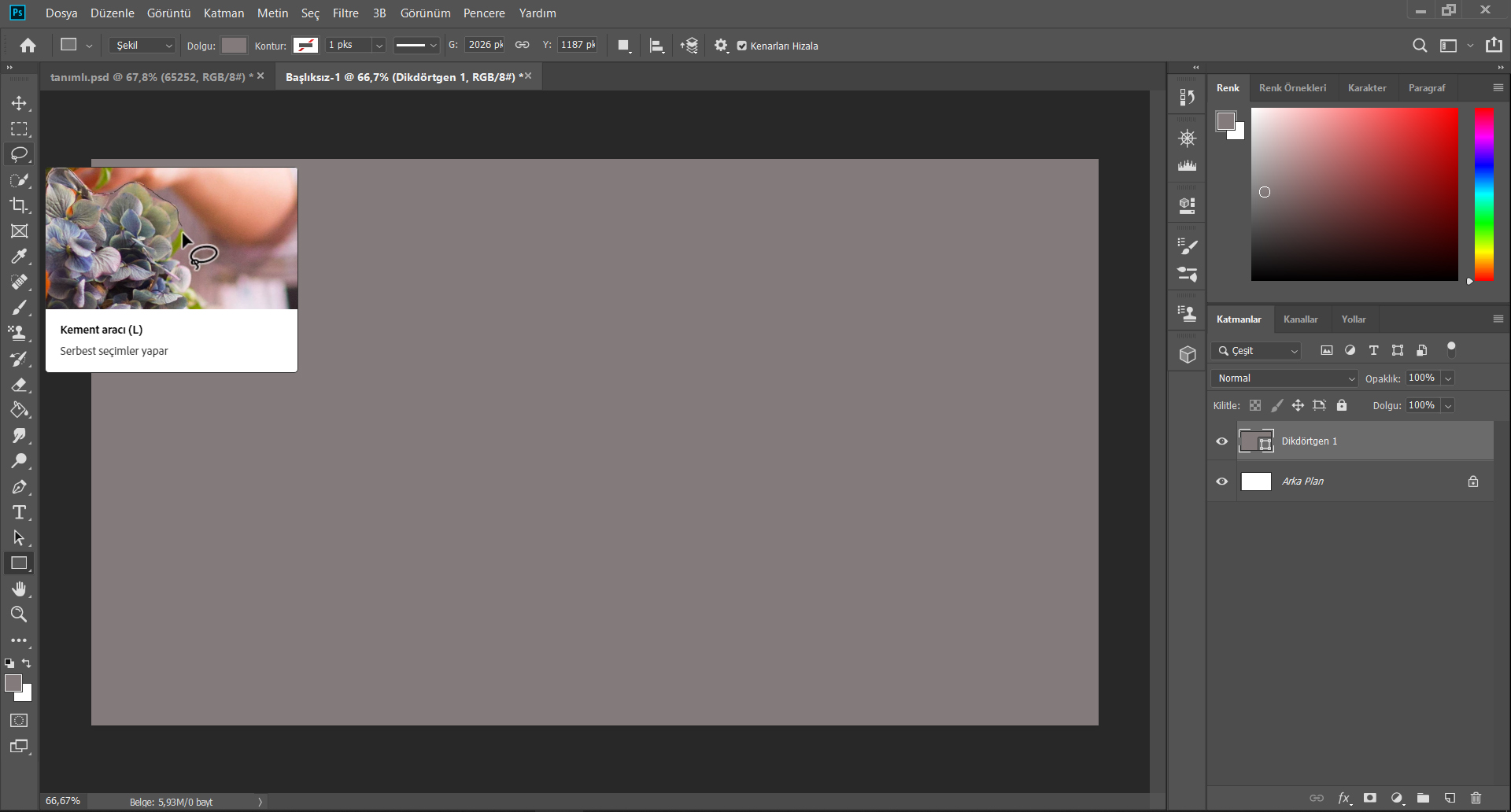Activate the Eyedropper tool
The image size is (1511, 812).
pos(19,257)
